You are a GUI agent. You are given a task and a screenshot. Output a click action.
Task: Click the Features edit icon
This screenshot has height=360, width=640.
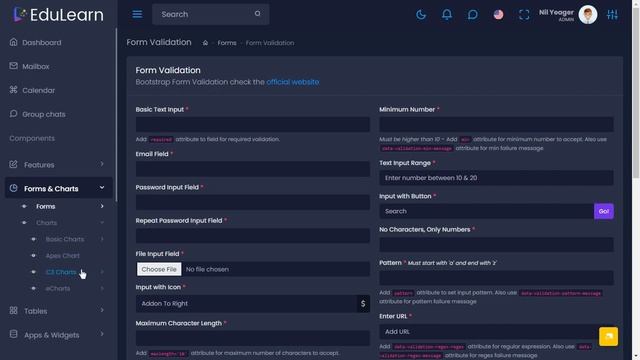pyautogui.click(x=13, y=164)
